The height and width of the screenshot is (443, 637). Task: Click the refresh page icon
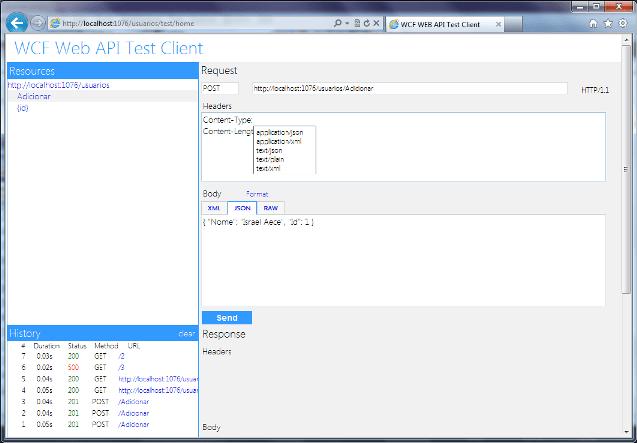tap(369, 22)
